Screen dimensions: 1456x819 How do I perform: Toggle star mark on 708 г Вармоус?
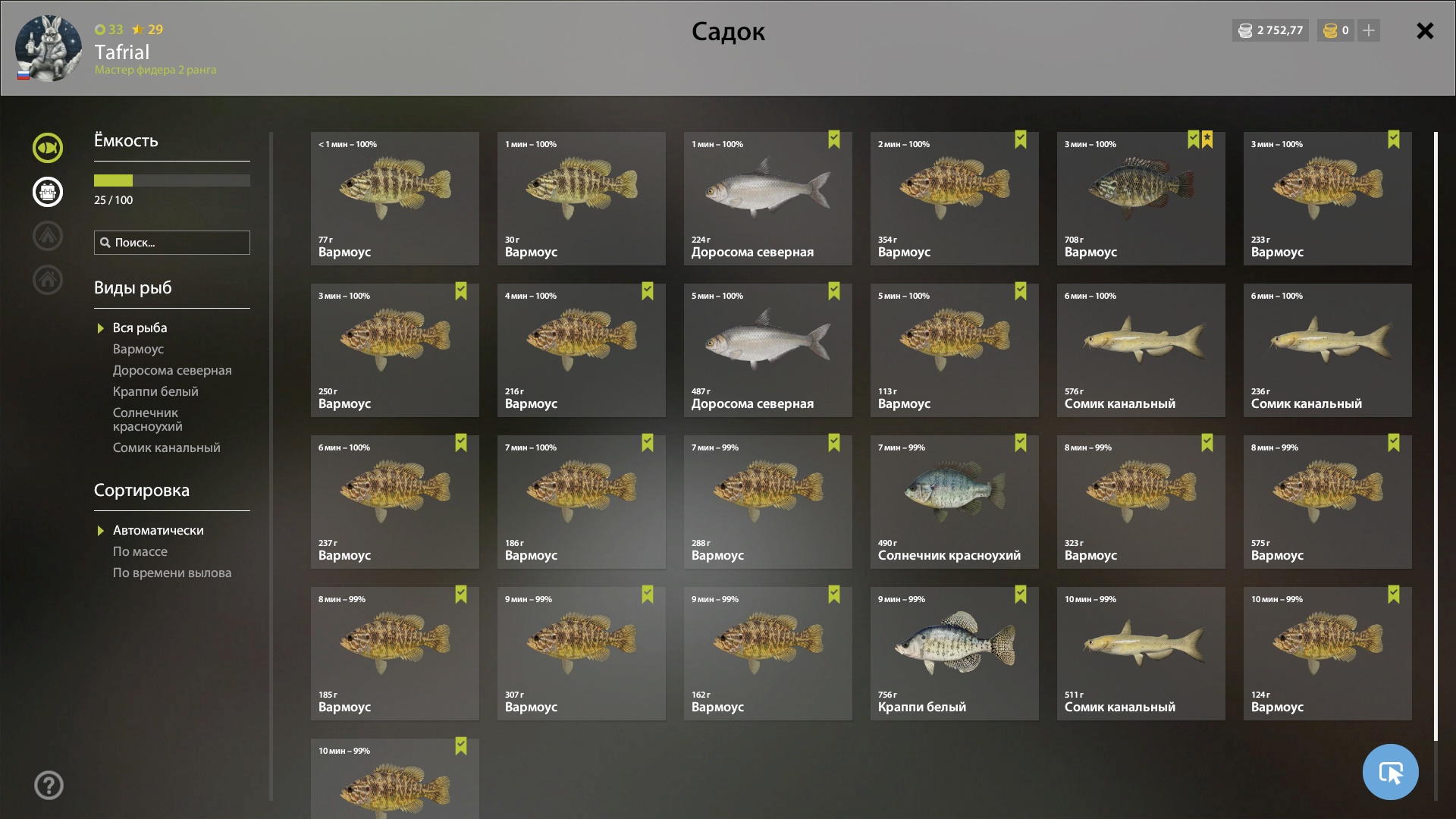(x=1207, y=140)
